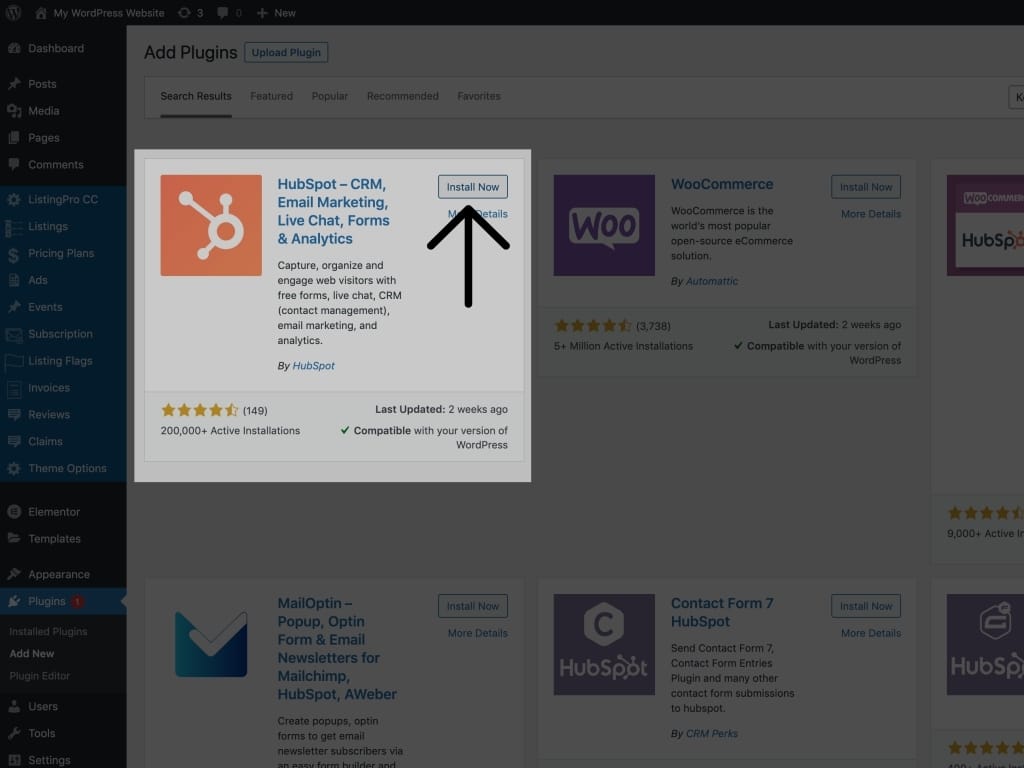
Task: Switch to the Favorites tab
Action: point(479,96)
